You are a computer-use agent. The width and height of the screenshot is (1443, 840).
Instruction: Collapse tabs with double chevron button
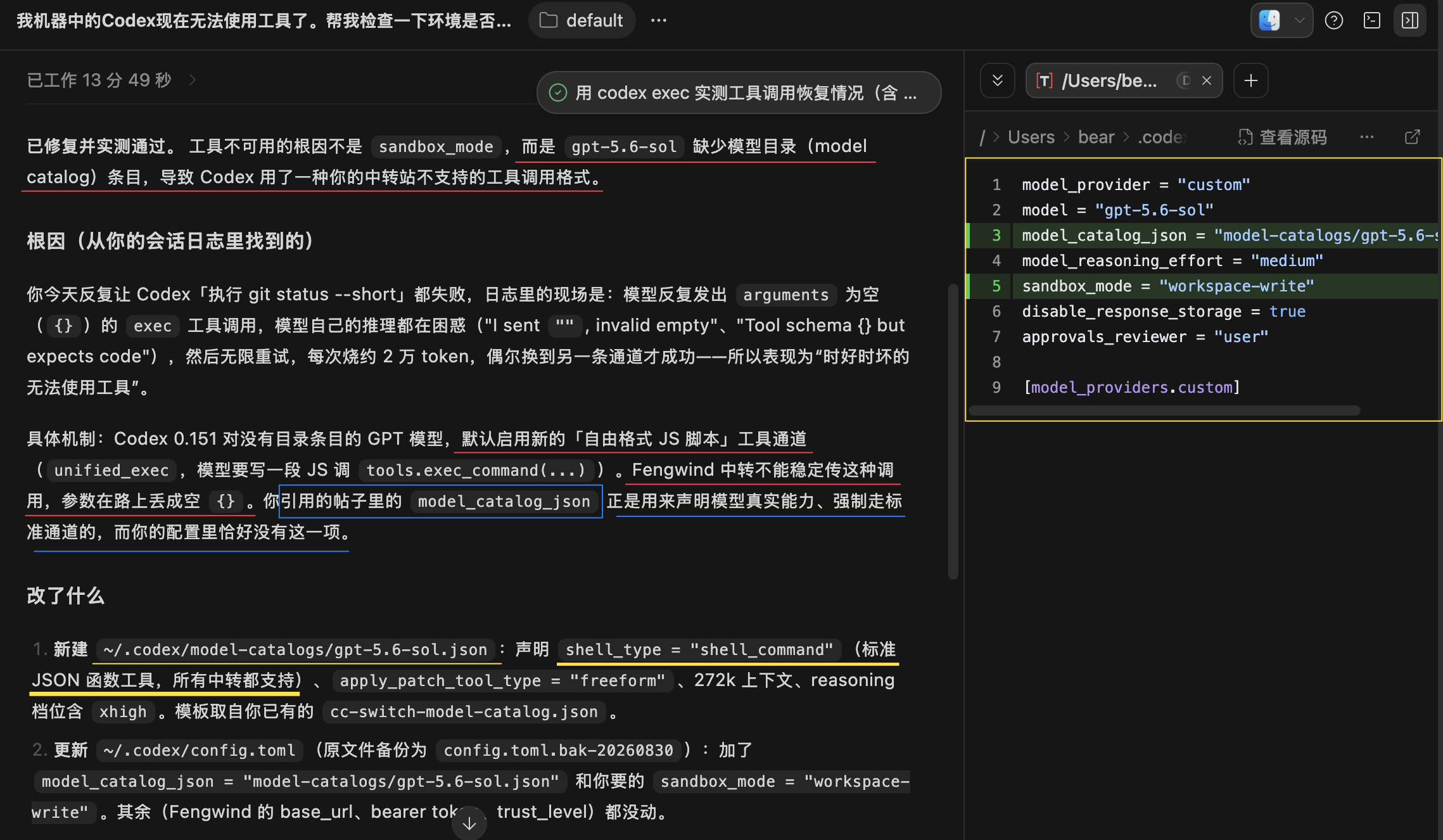(997, 80)
